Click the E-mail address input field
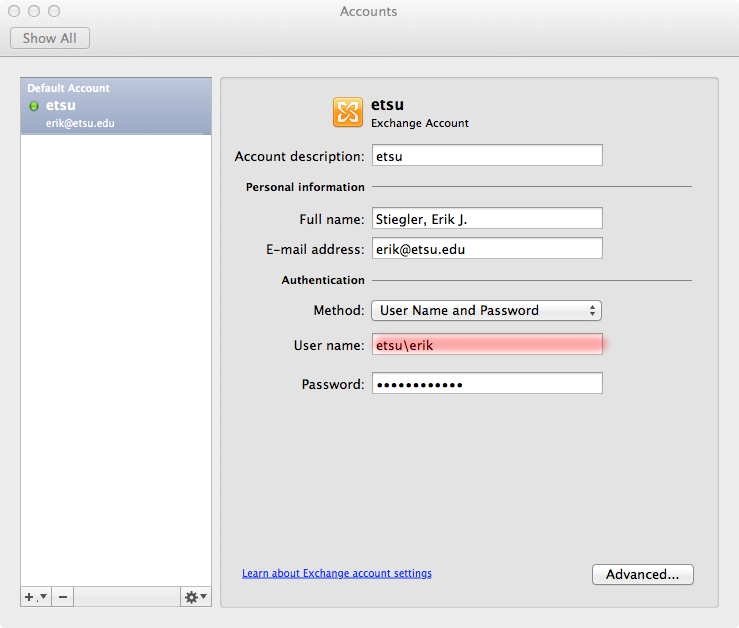 click(x=487, y=248)
